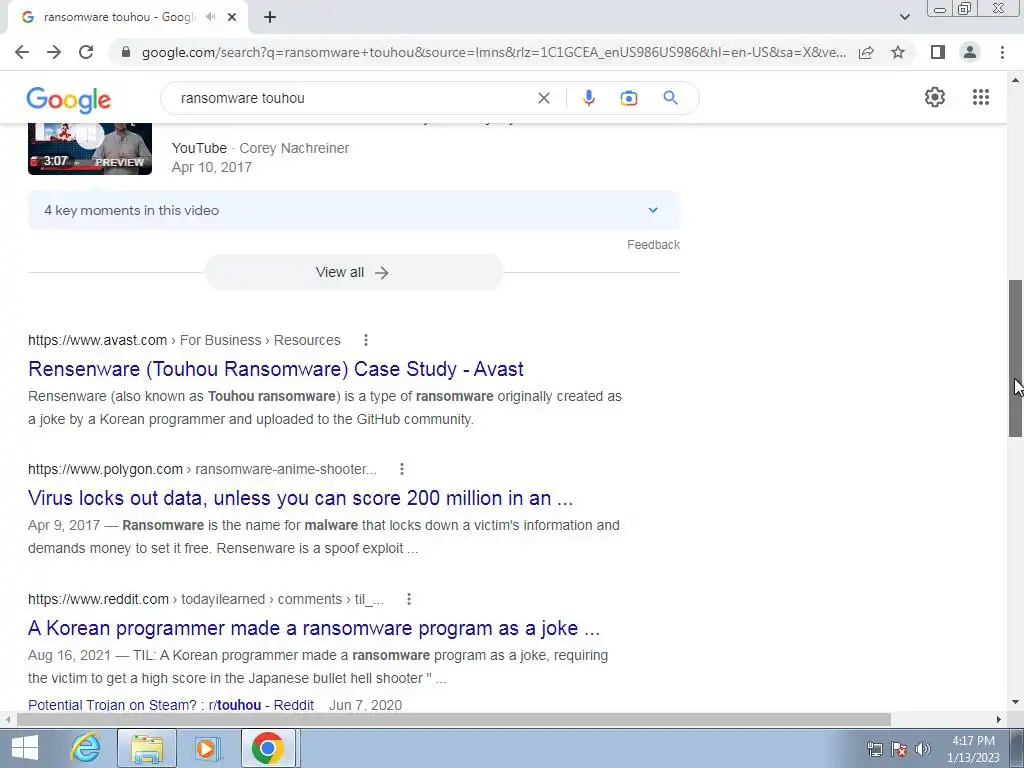Open File Explorer from the taskbar
The height and width of the screenshot is (768, 1024).
[x=147, y=748]
